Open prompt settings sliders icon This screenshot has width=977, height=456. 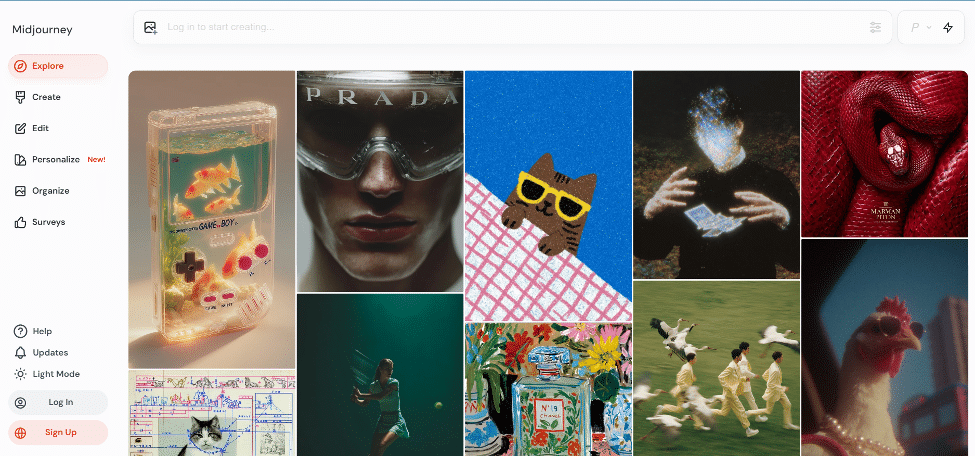(875, 27)
